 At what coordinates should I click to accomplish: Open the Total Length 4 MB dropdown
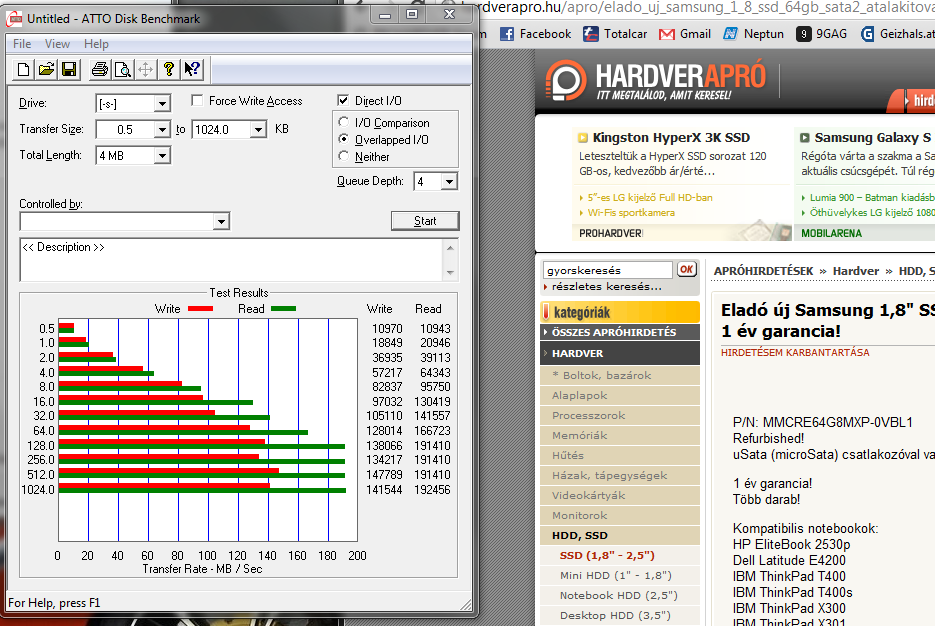pyautogui.click(x=162, y=156)
